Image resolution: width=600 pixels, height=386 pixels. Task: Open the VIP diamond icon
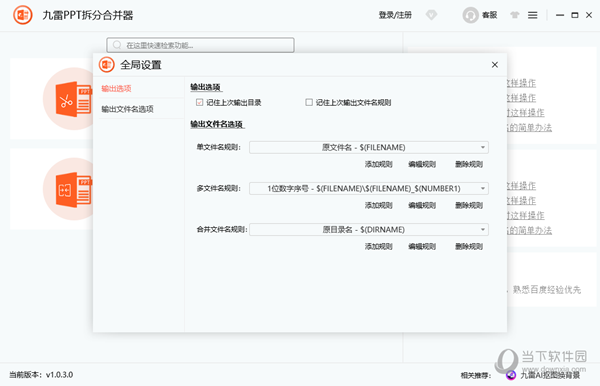[x=431, y=15]
